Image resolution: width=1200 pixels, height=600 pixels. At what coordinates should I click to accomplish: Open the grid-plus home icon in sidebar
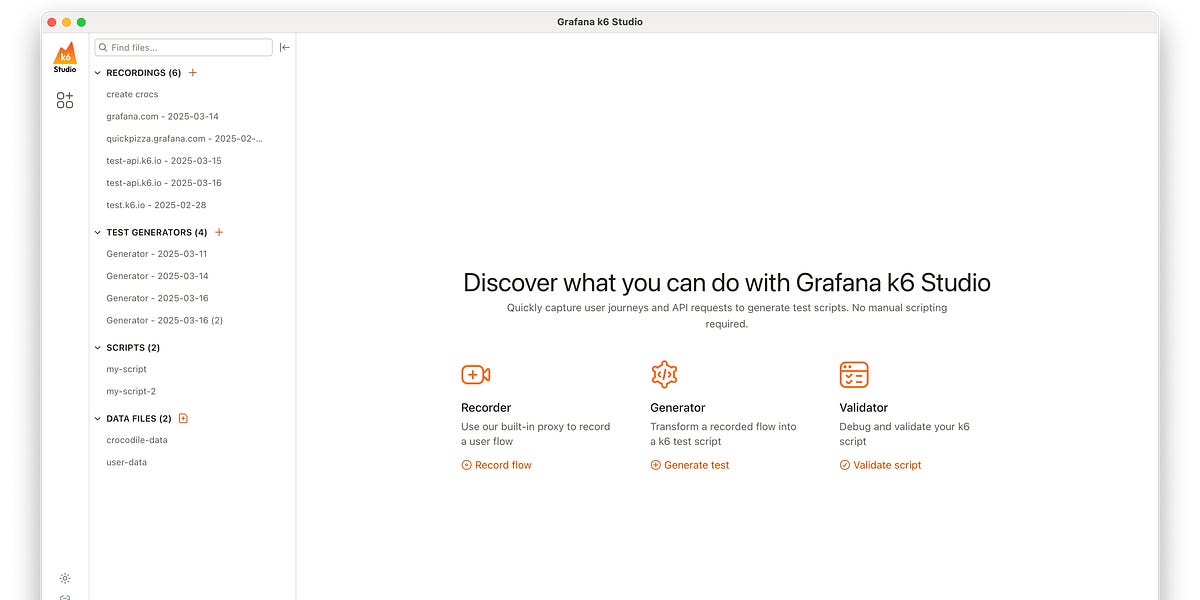[x=65, y=100]
